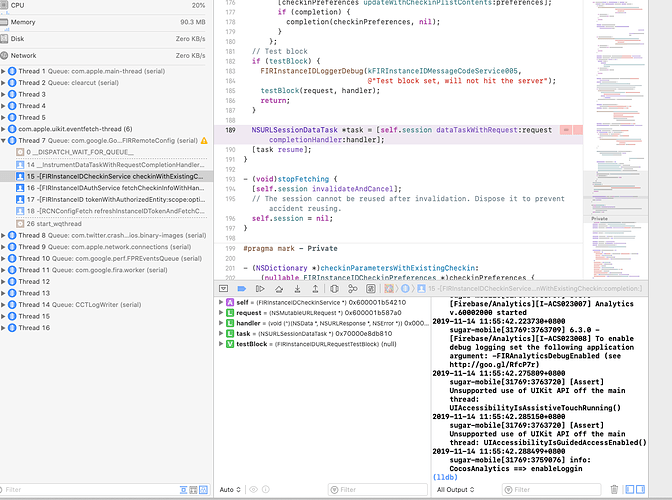Expand Thread 10 FPREventsQueue triangle
The image size is (672, 500).
tap(3, 258)
